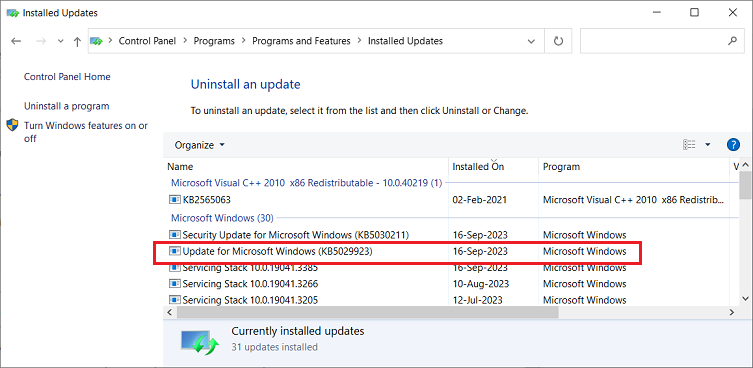The height and width of the screenshot is (368, 753).
Task: Collapse the Microsoft Visual C++ 2010 group
Action: click(x=307, y=183)
